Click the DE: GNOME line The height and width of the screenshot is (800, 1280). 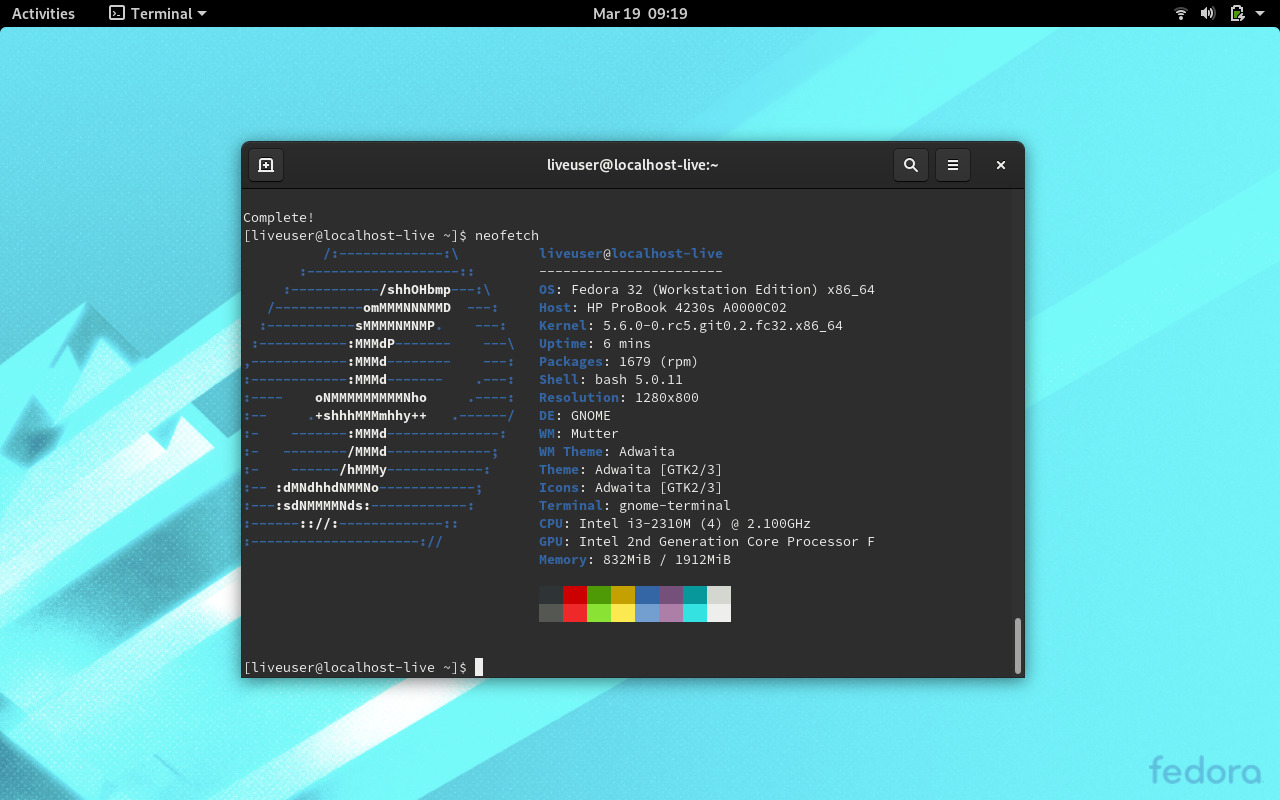(x=575, y=415)
